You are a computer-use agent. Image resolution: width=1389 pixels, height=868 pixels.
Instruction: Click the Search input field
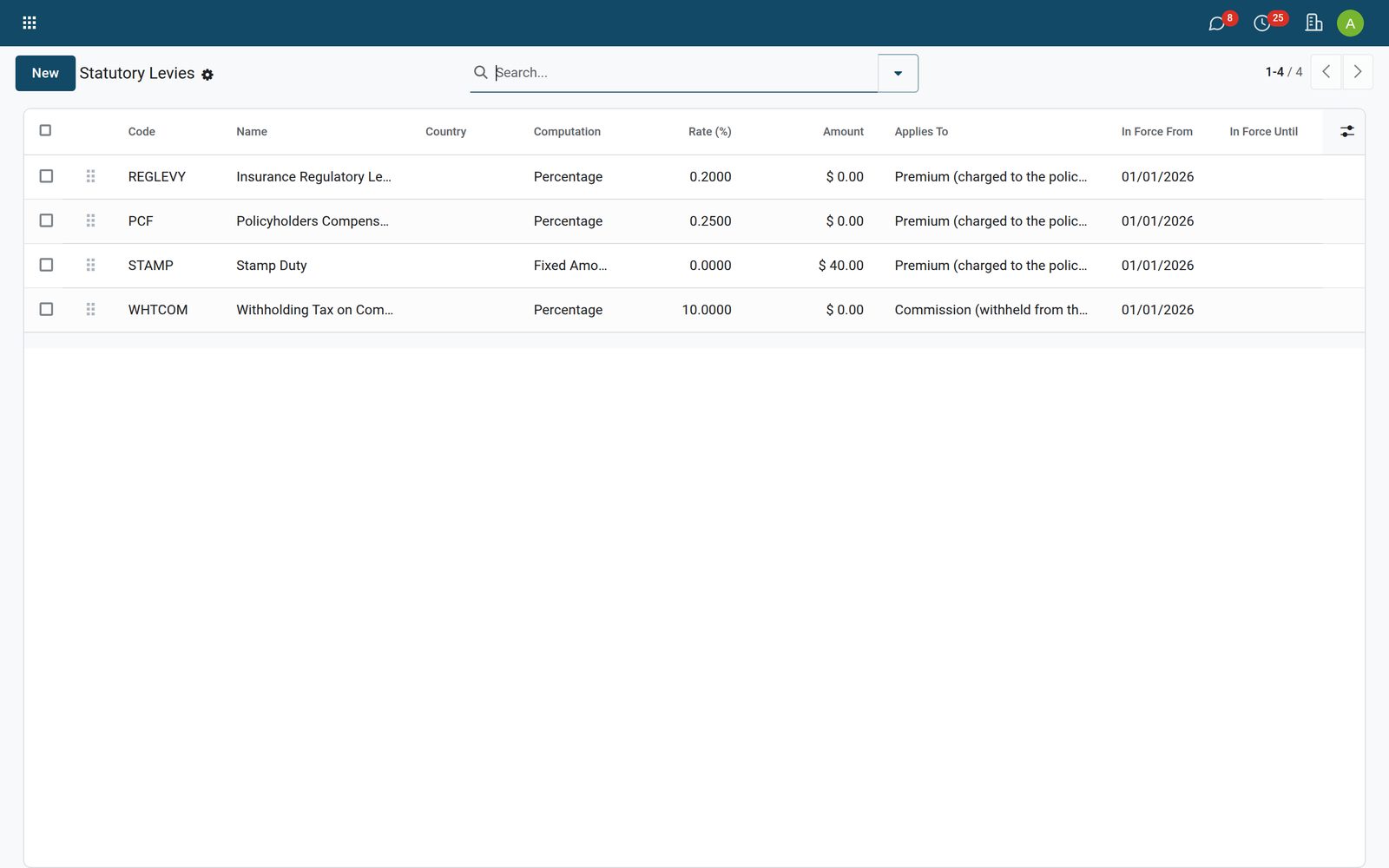tap(684, 73)
